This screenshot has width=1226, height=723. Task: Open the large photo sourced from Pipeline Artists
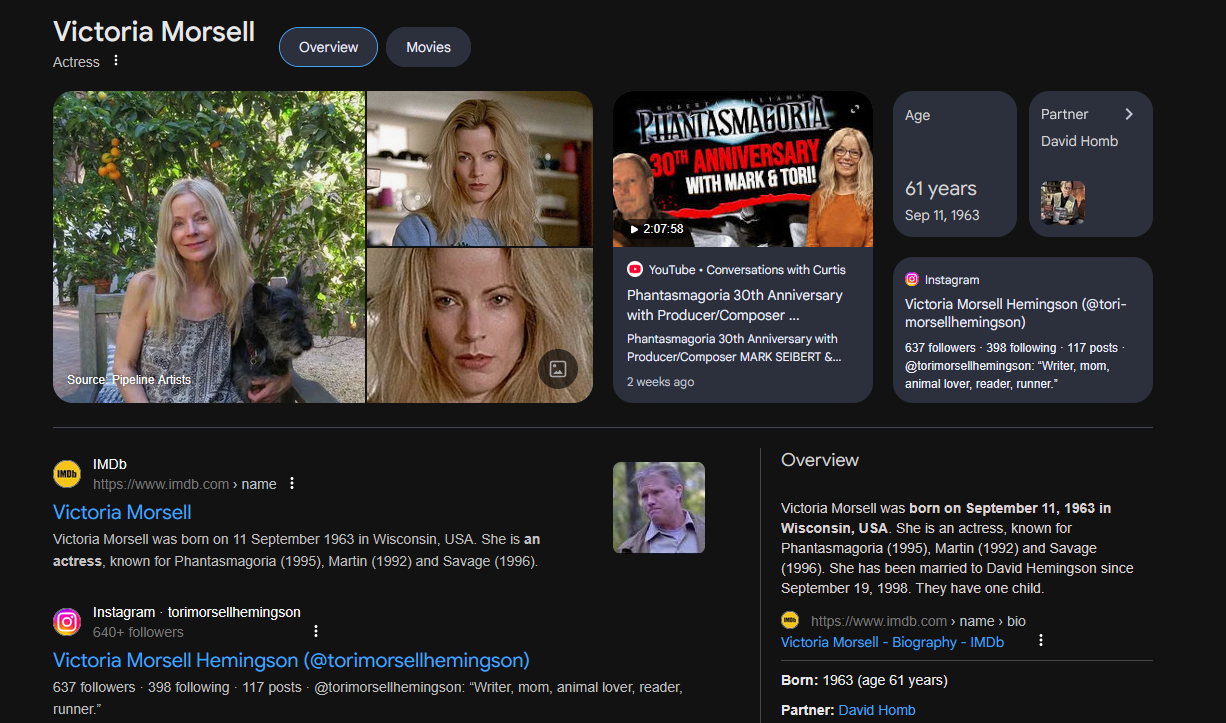(x=209, y=247)
